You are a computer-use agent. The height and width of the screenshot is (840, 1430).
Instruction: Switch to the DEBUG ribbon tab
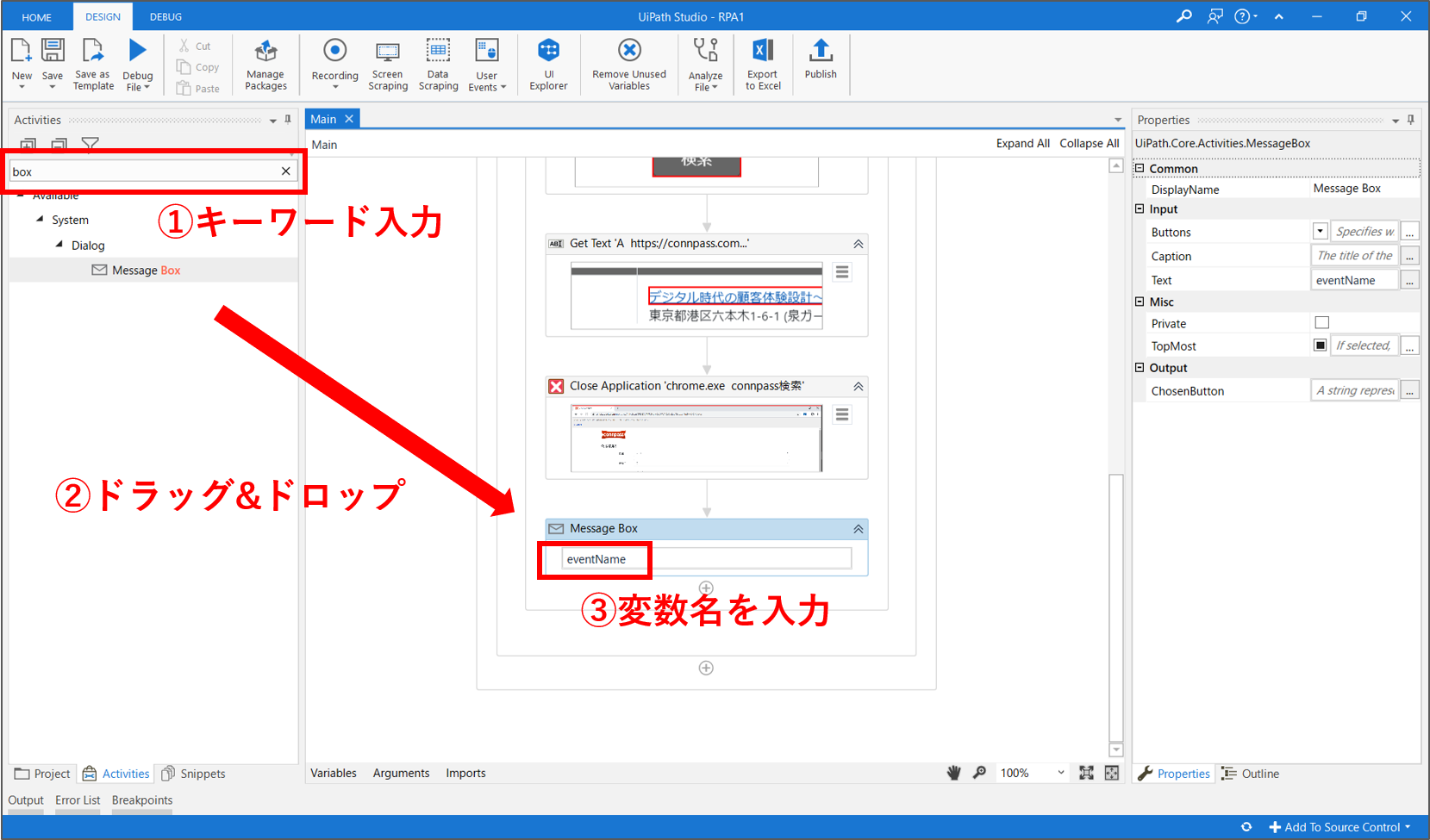(165, 16)
